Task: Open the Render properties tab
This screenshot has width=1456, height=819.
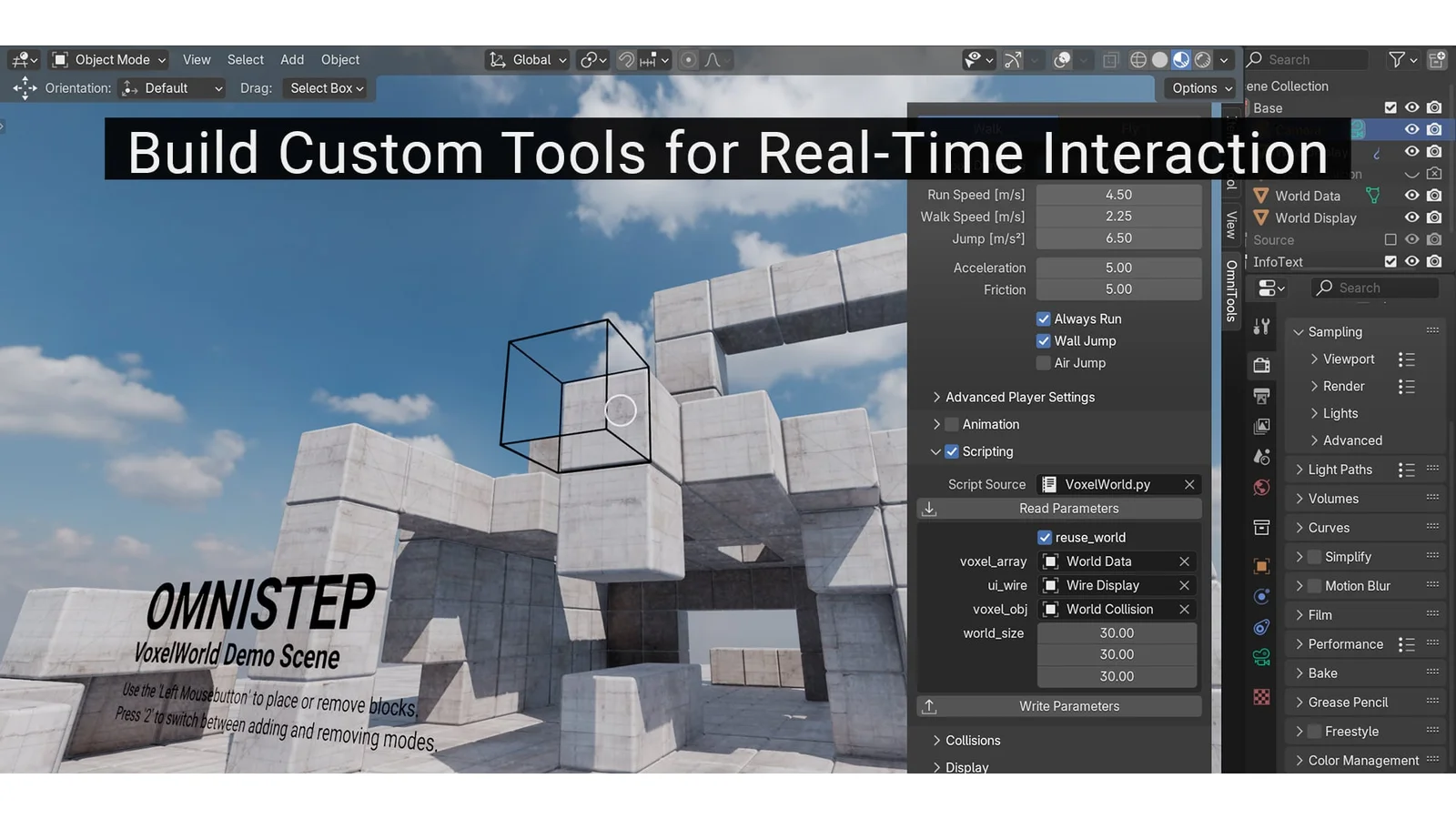Action: (x=1261, y=365)
